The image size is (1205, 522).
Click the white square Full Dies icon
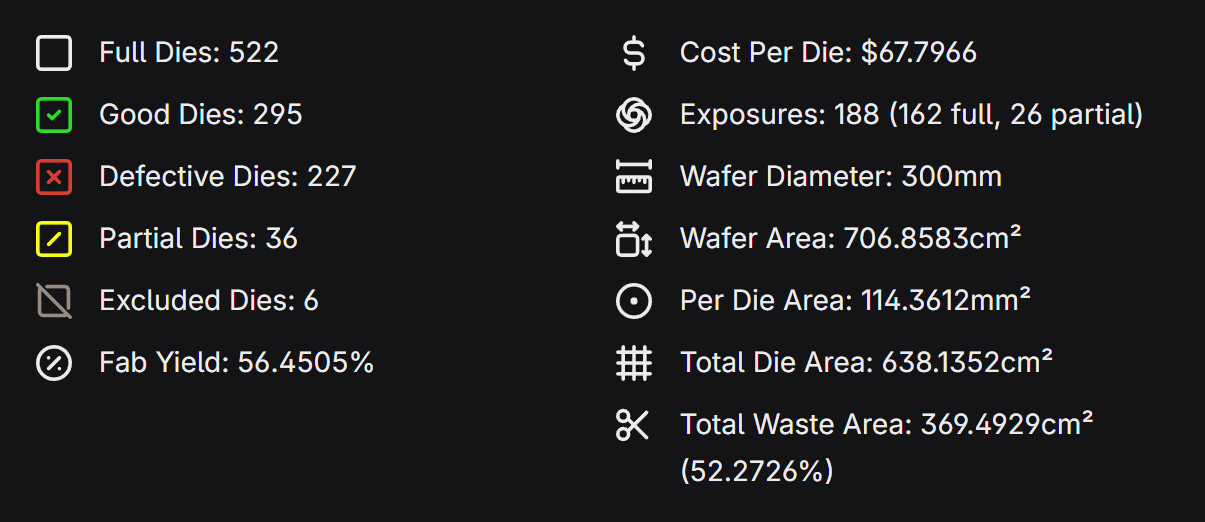[x=54, y=53]
